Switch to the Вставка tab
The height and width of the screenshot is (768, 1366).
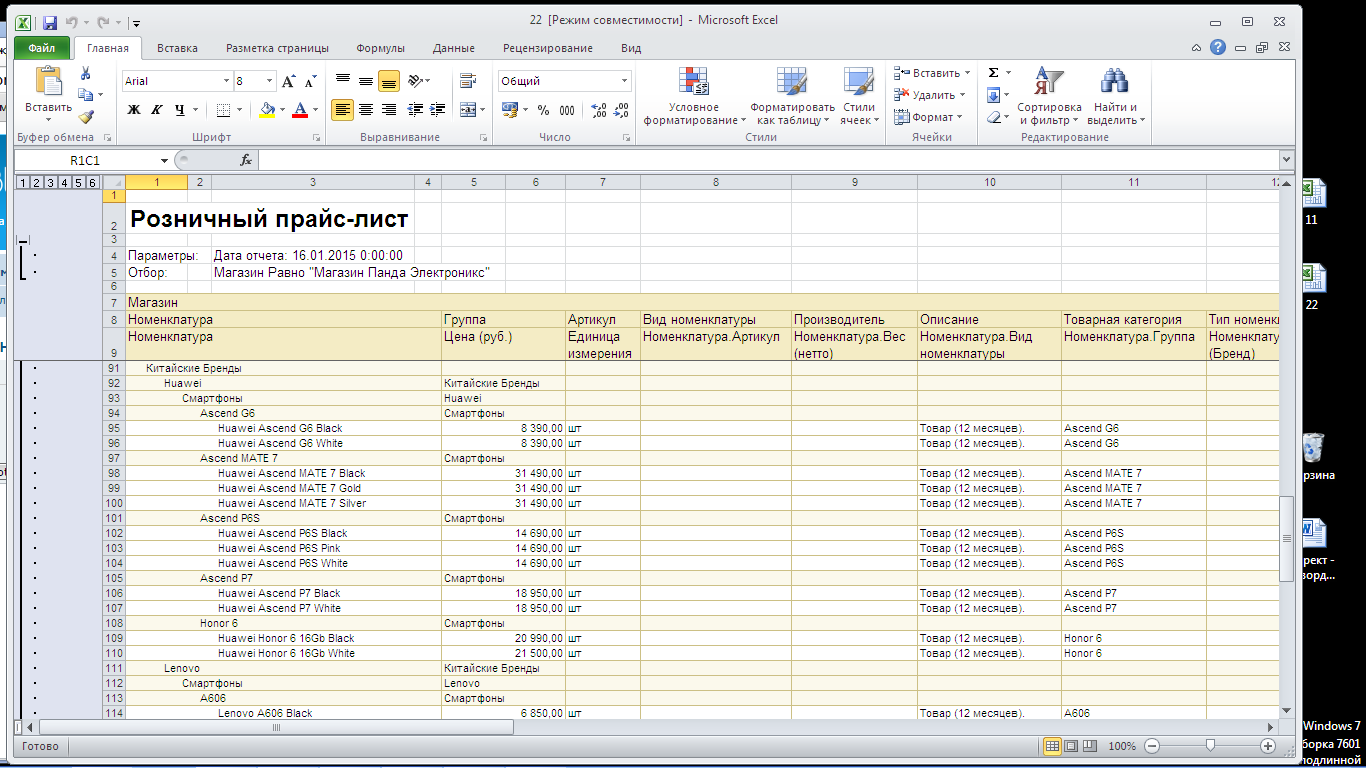point(177,48)
